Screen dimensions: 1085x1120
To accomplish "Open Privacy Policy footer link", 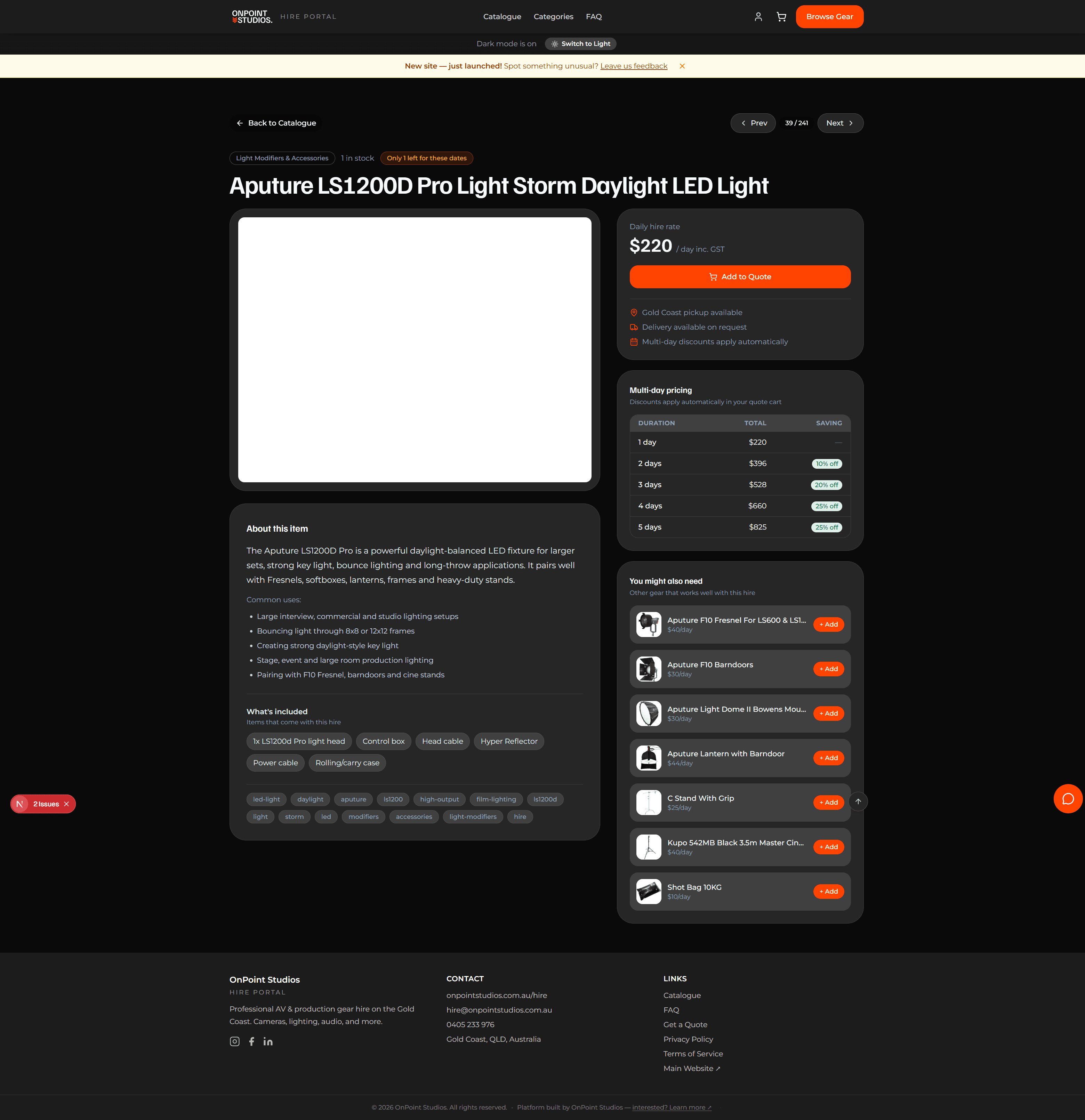I will 688,1039.
